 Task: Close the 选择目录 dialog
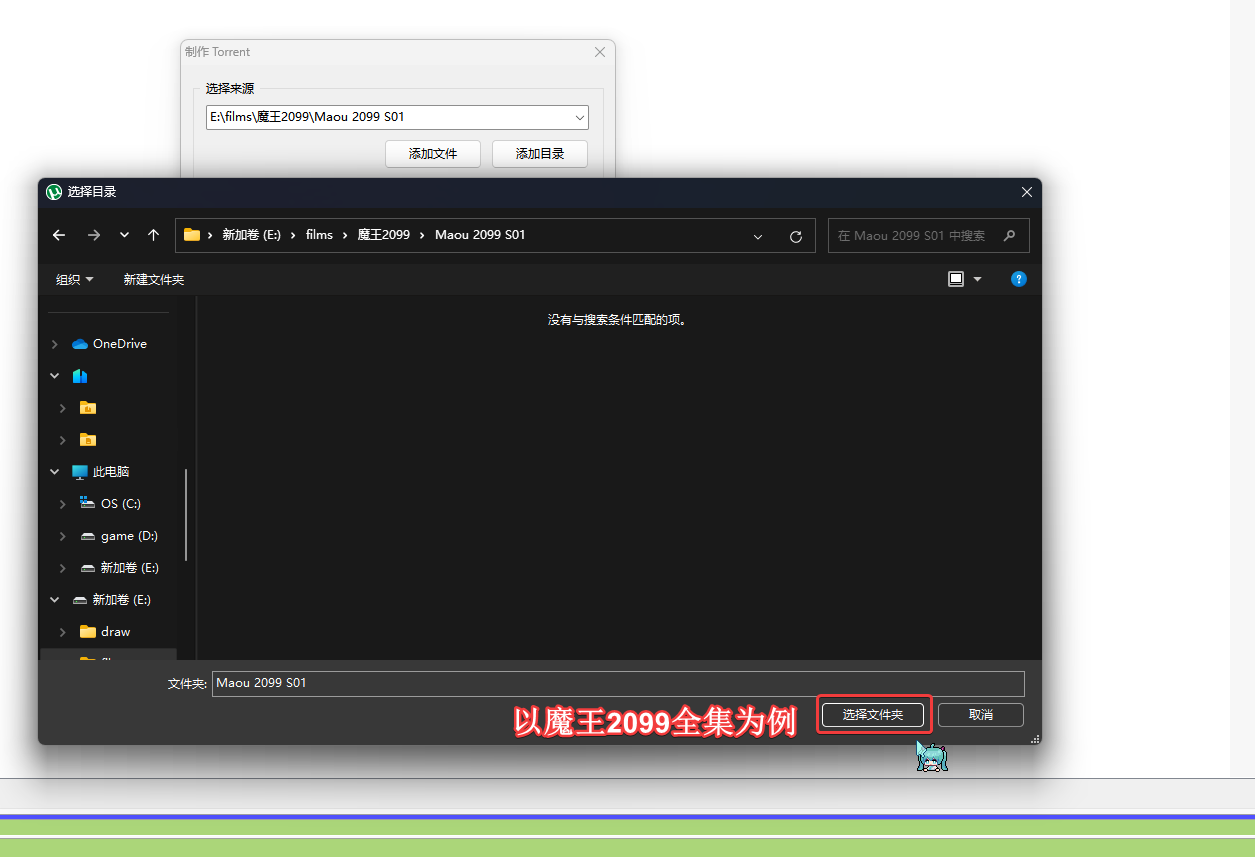click(1026, 192)
